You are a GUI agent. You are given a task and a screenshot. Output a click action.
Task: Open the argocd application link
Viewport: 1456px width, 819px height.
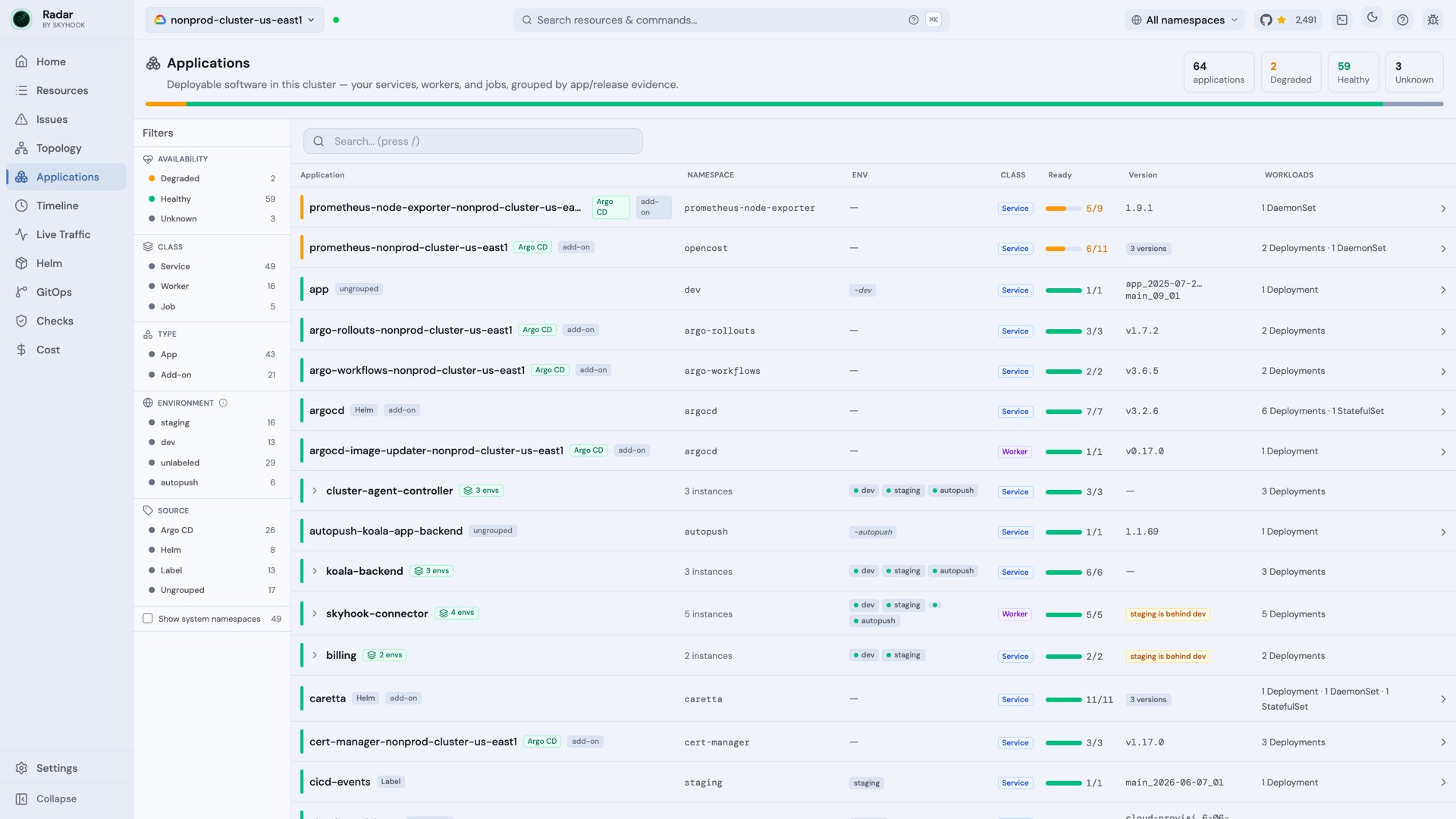[327, 410]
